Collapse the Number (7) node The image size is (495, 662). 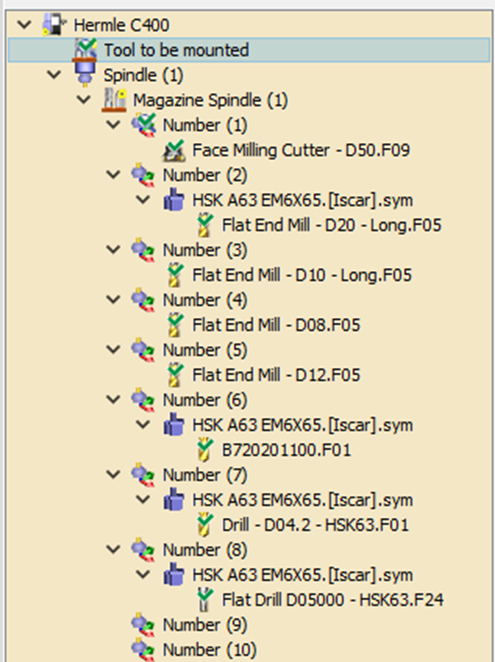click(113, 475)
